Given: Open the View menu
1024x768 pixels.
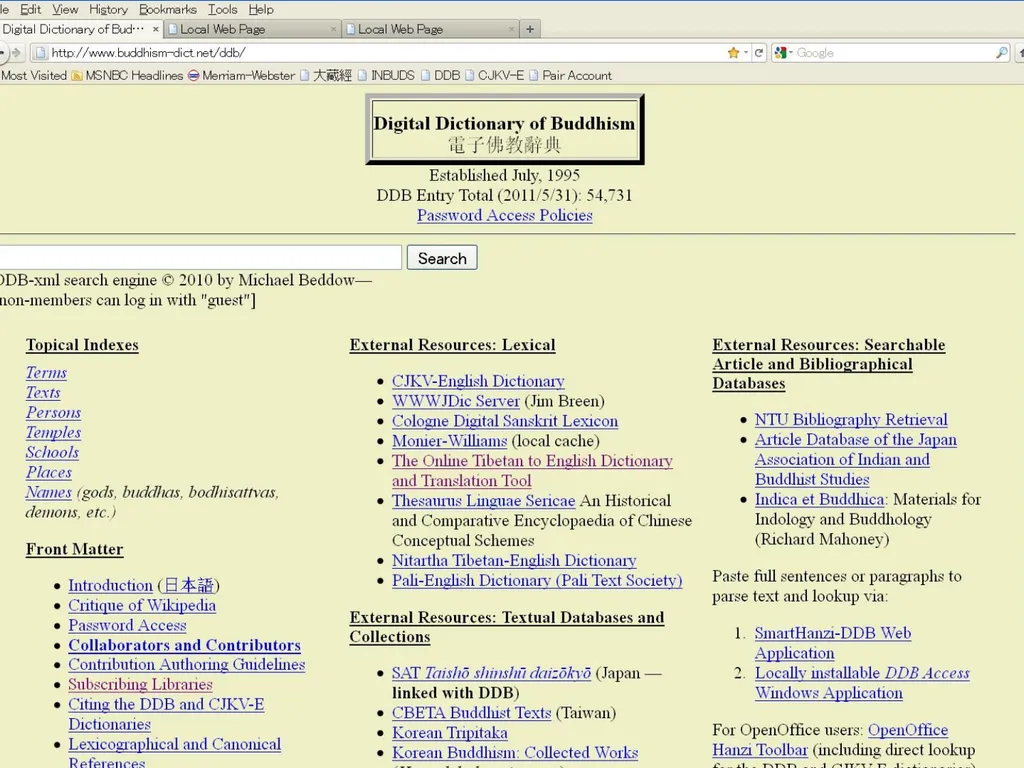Looking at the screenshot, I should pos(65,9).
